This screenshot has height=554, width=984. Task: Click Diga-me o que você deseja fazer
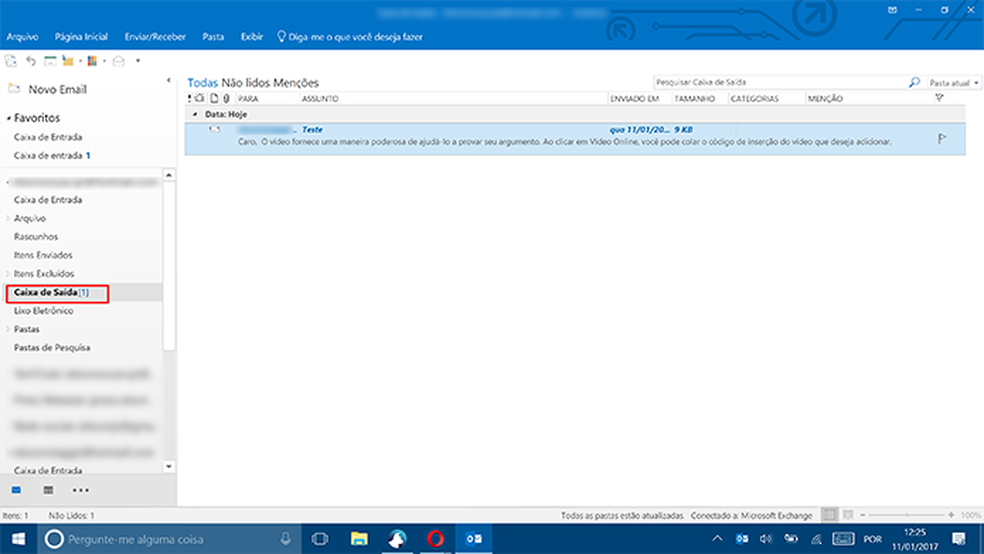(350, 37)
